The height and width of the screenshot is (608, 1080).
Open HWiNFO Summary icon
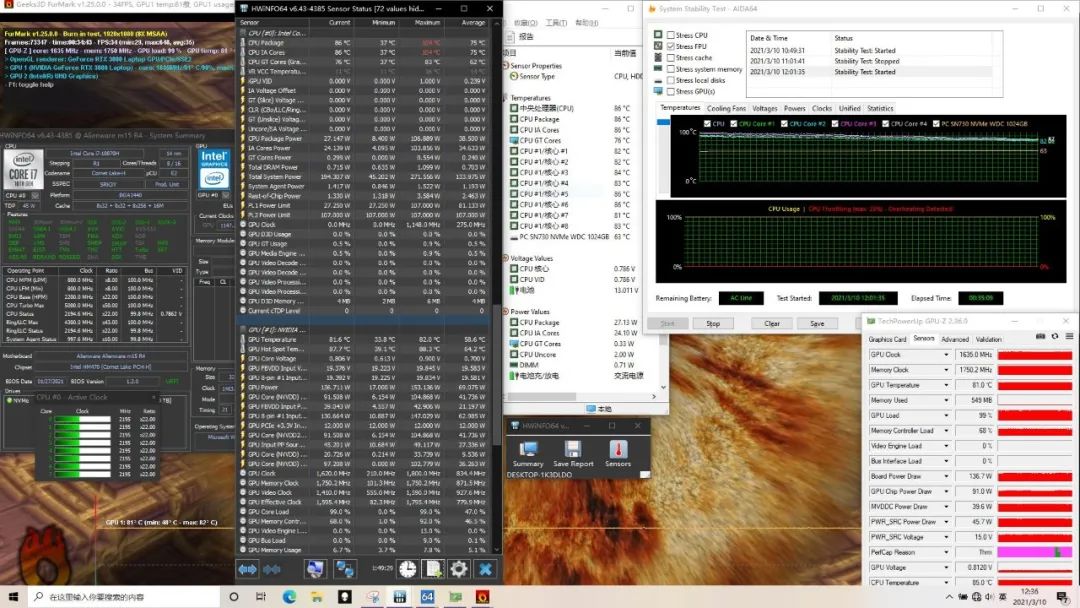point(528,449)
